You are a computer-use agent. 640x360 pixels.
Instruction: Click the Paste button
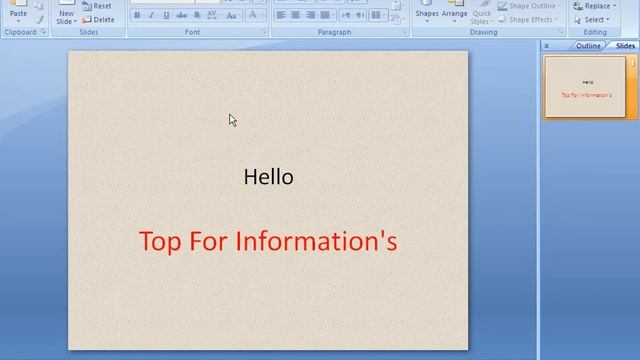pyautogui.click(x=18, y=11)
